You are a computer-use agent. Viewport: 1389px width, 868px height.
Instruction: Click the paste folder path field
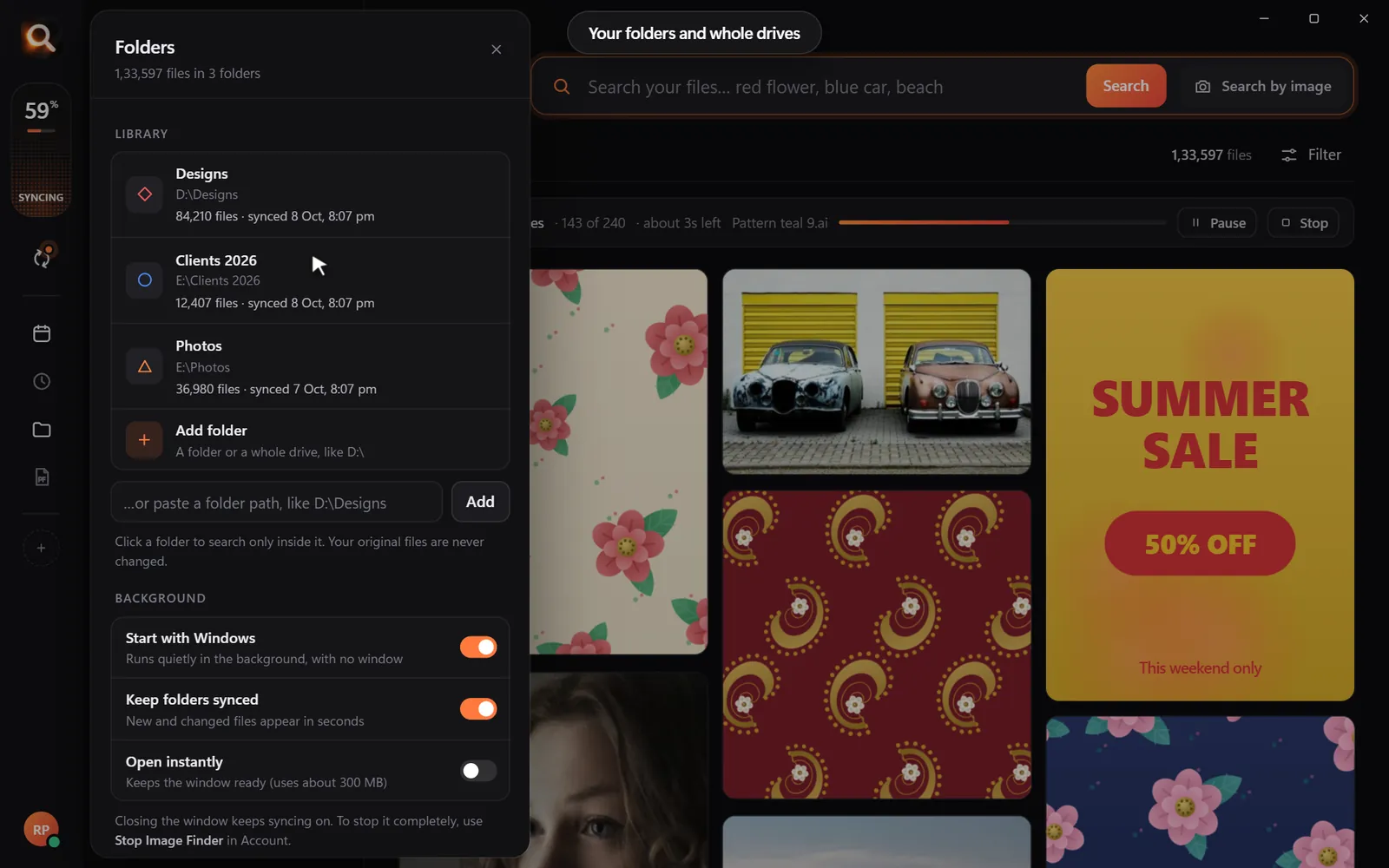click(x=277, y=503)
